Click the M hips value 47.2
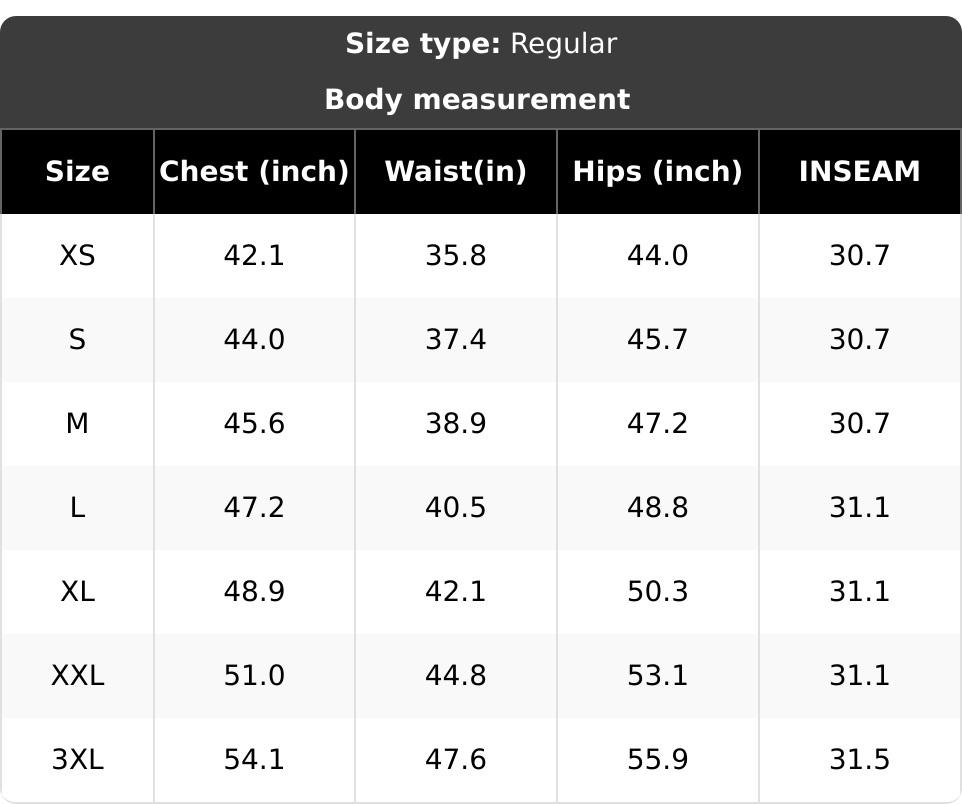 pos(658,423)
